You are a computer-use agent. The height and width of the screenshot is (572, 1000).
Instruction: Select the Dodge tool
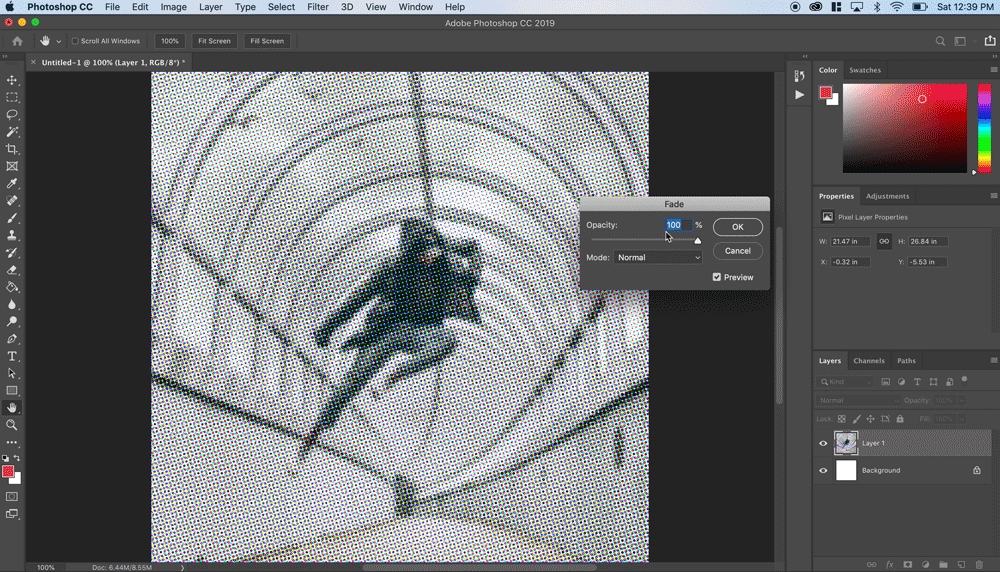[x=12, y=321]
